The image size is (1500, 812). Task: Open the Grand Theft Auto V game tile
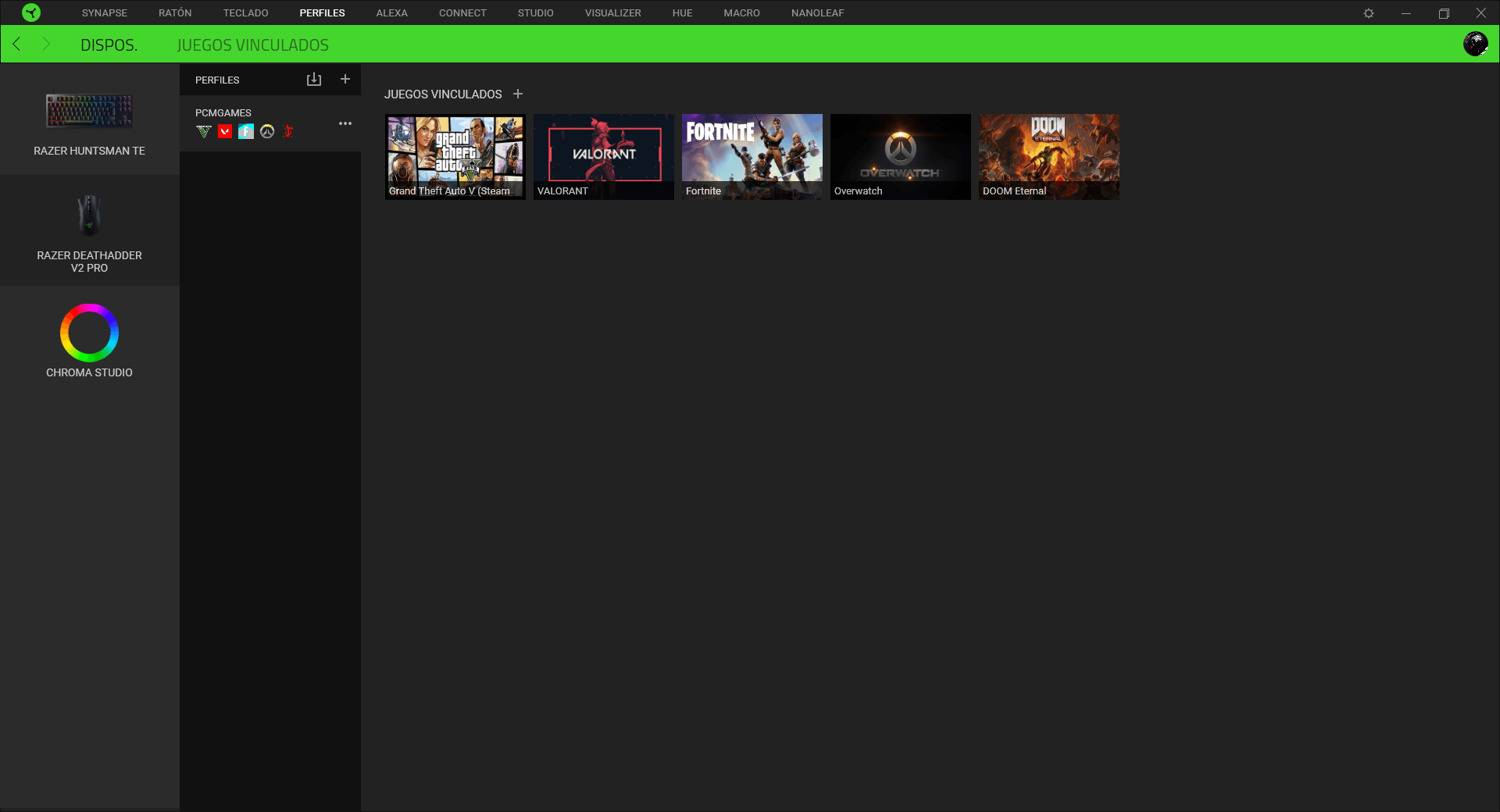point(455,156)
